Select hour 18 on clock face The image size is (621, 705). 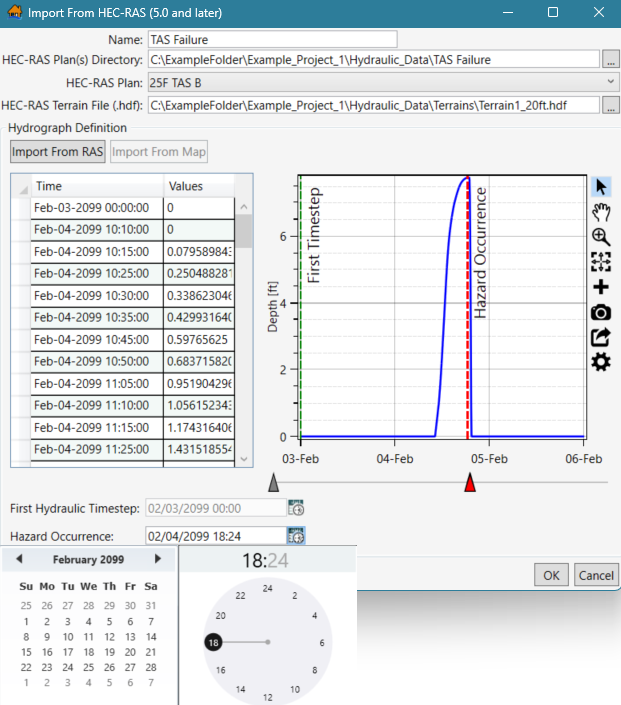[214, 643]
